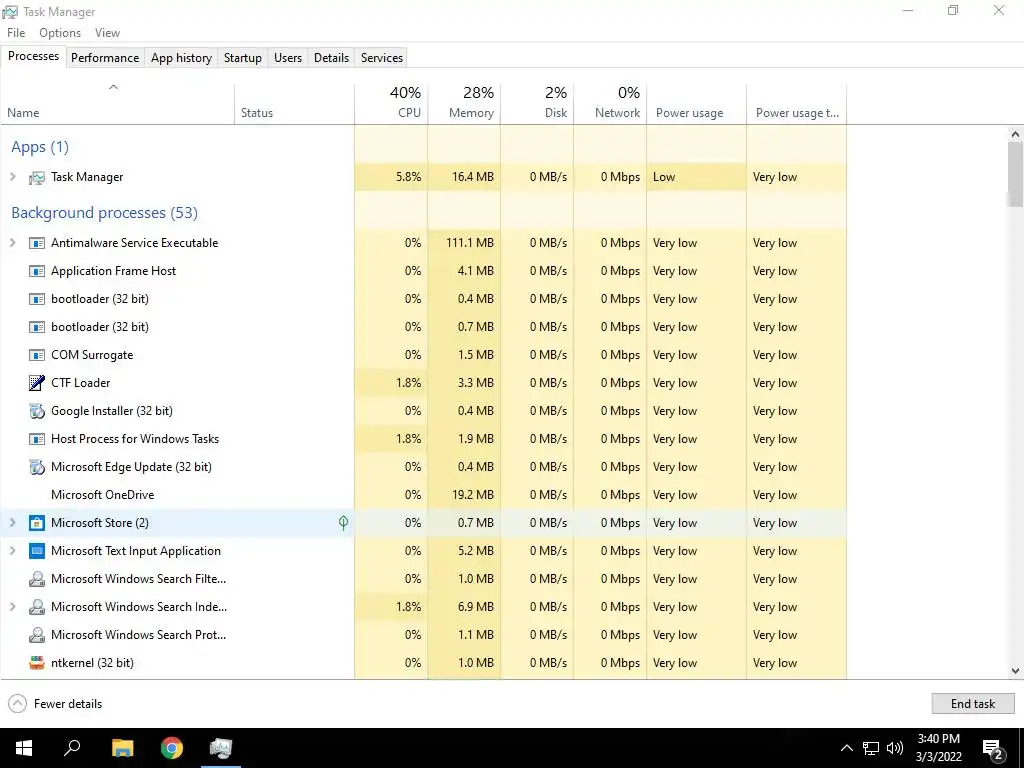The height and width of the screenshot is (768, 1024).
Task: Switch to the Users tab
Action: point(288,57)
